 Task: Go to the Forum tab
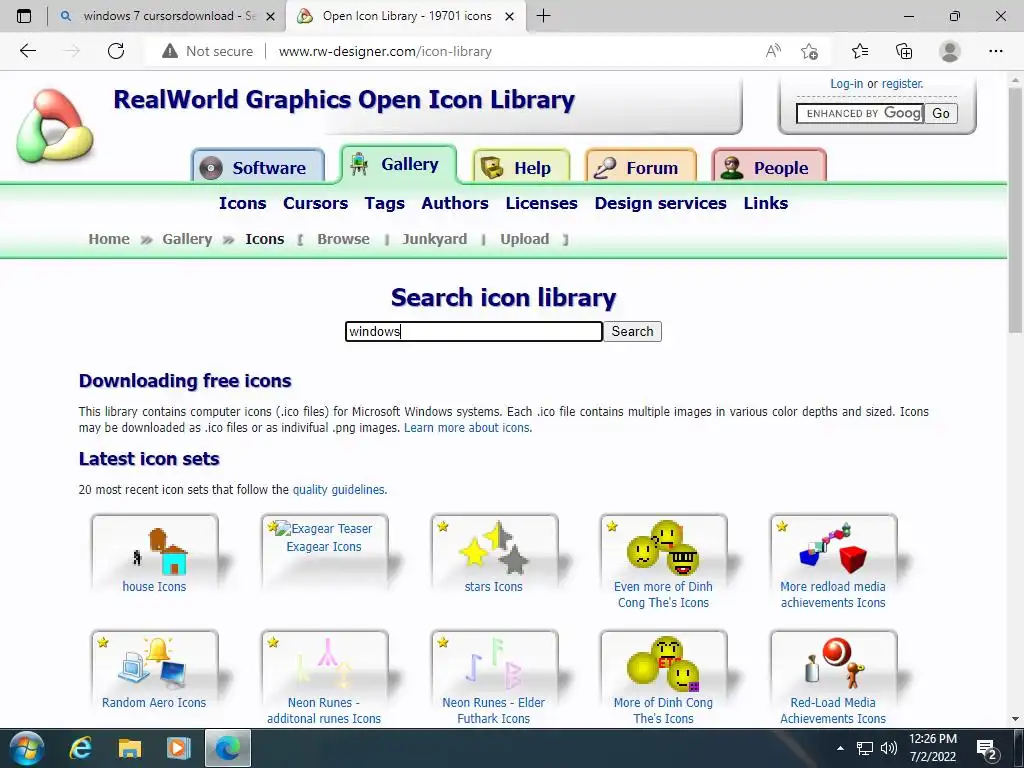[x=641, y=167]
